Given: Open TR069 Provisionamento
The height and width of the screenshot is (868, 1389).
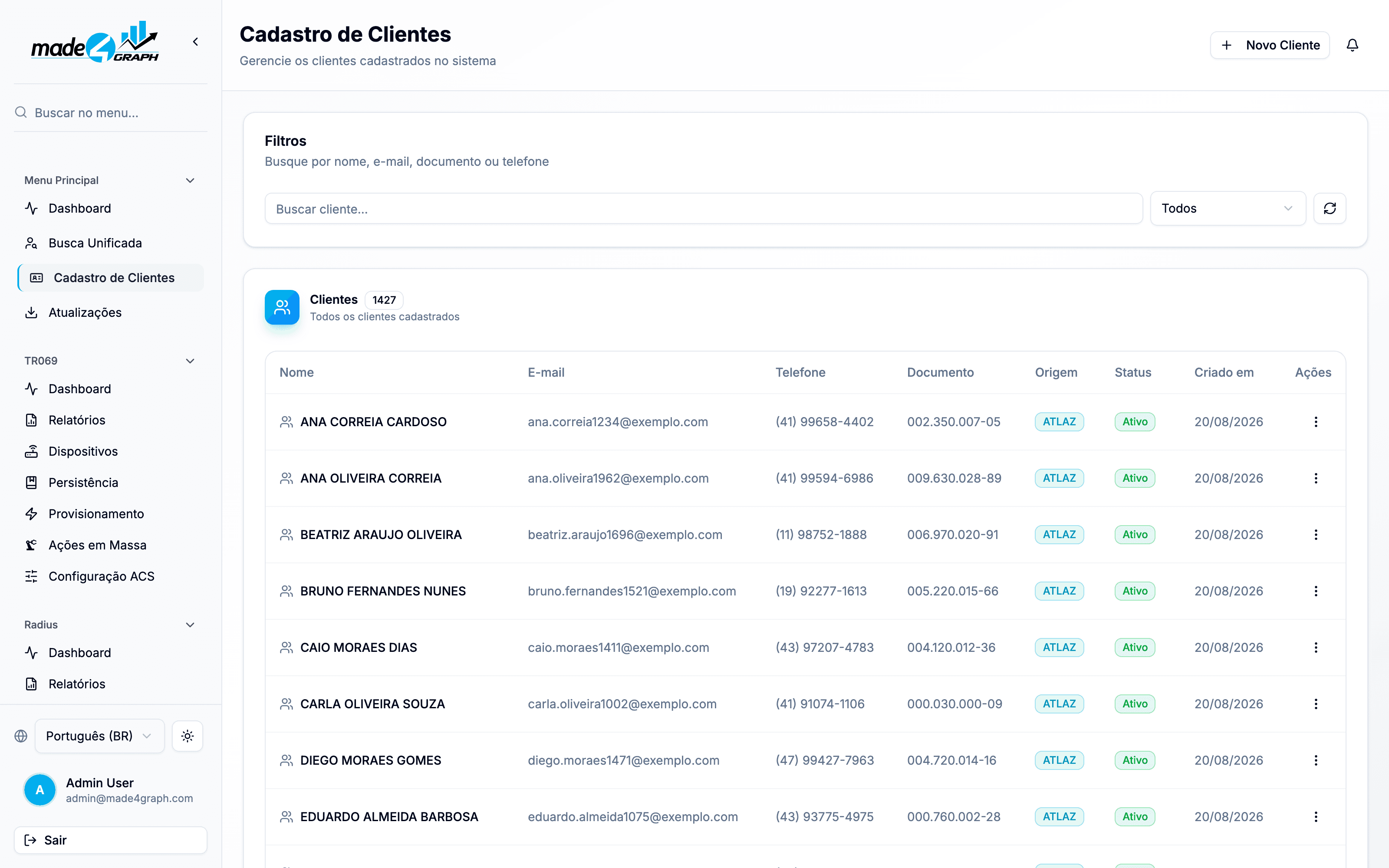Looking at the screenshot, I should click(111, 514).
